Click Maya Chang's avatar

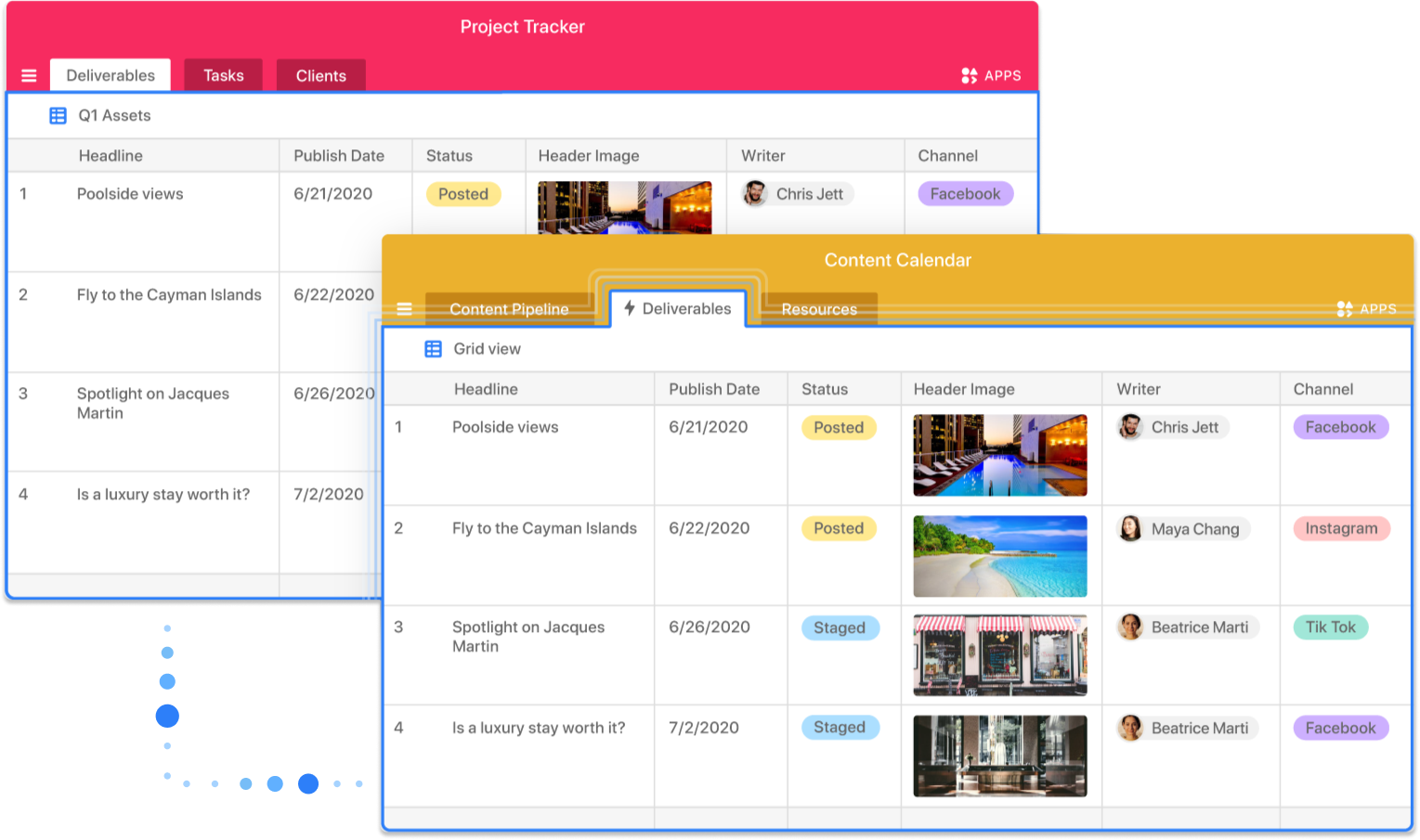coord(1130,529)
